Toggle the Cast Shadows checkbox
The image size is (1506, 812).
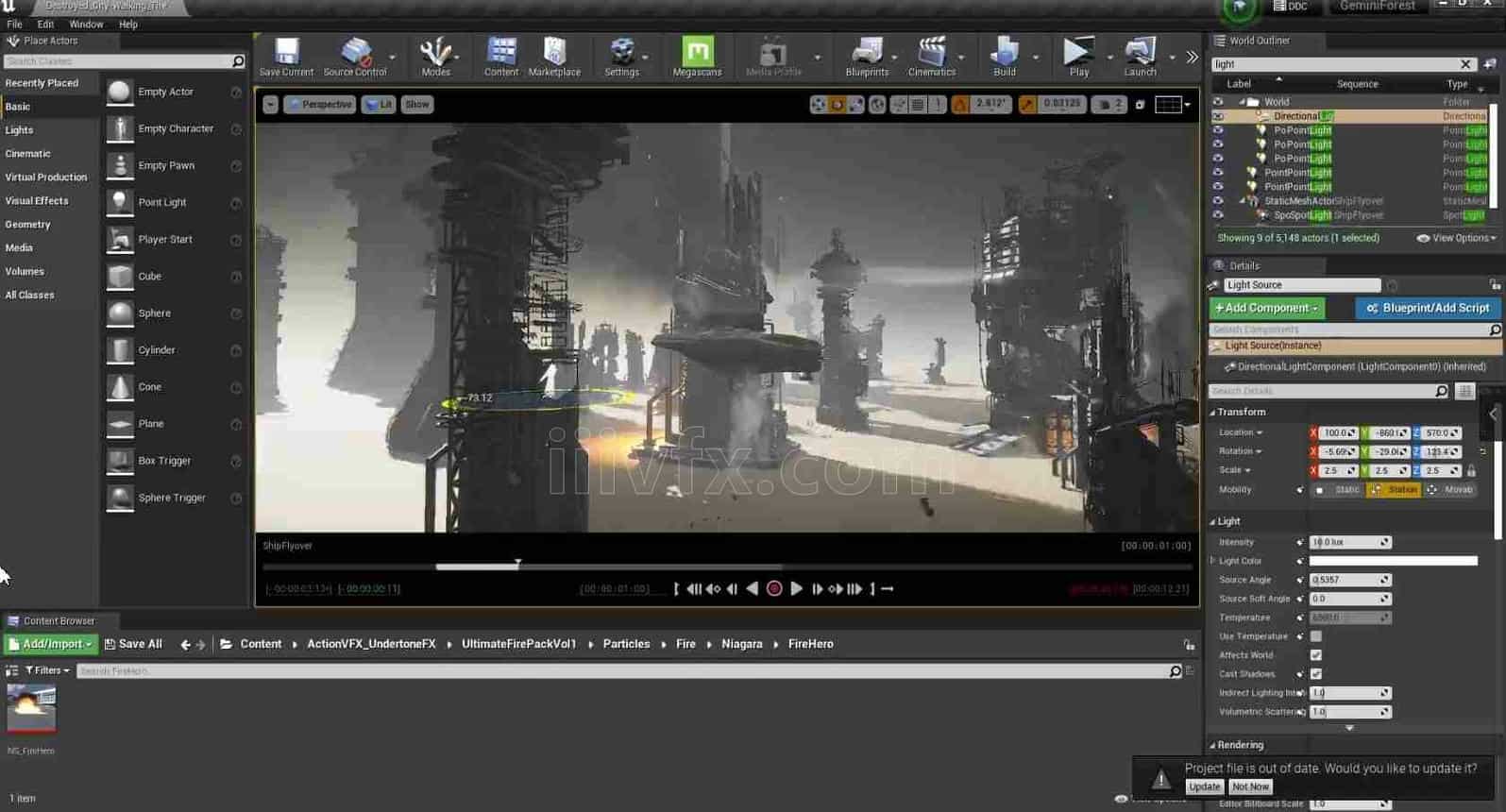click(1316, 674)
